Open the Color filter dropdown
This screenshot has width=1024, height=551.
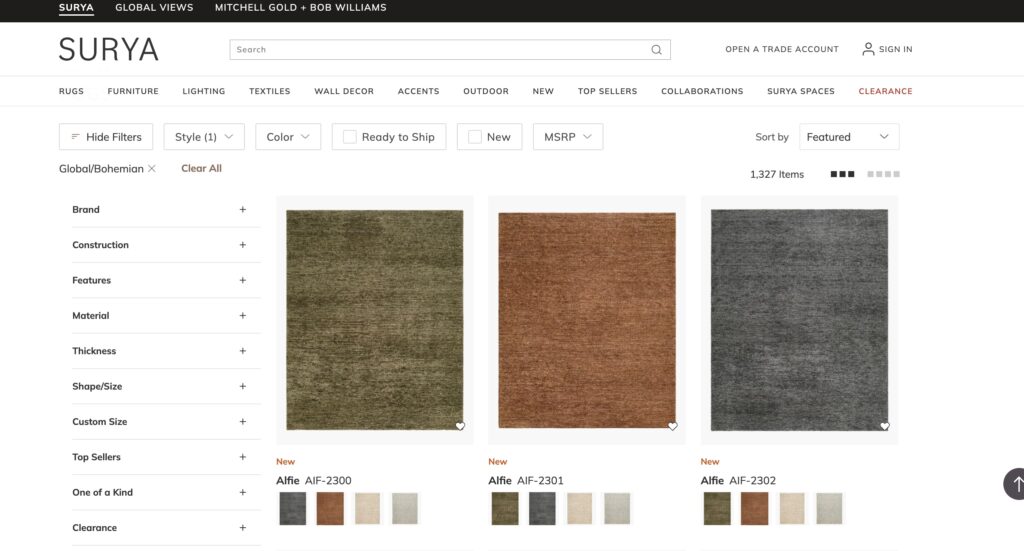pos(288,137)
